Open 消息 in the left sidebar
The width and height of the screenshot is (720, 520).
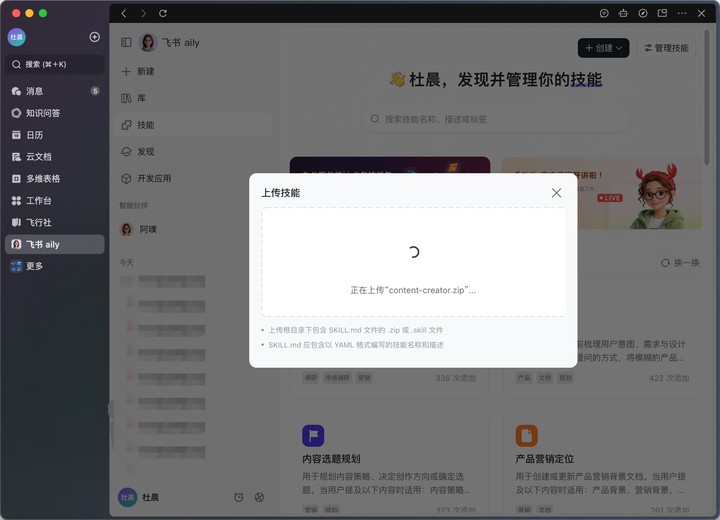(55, 91)
